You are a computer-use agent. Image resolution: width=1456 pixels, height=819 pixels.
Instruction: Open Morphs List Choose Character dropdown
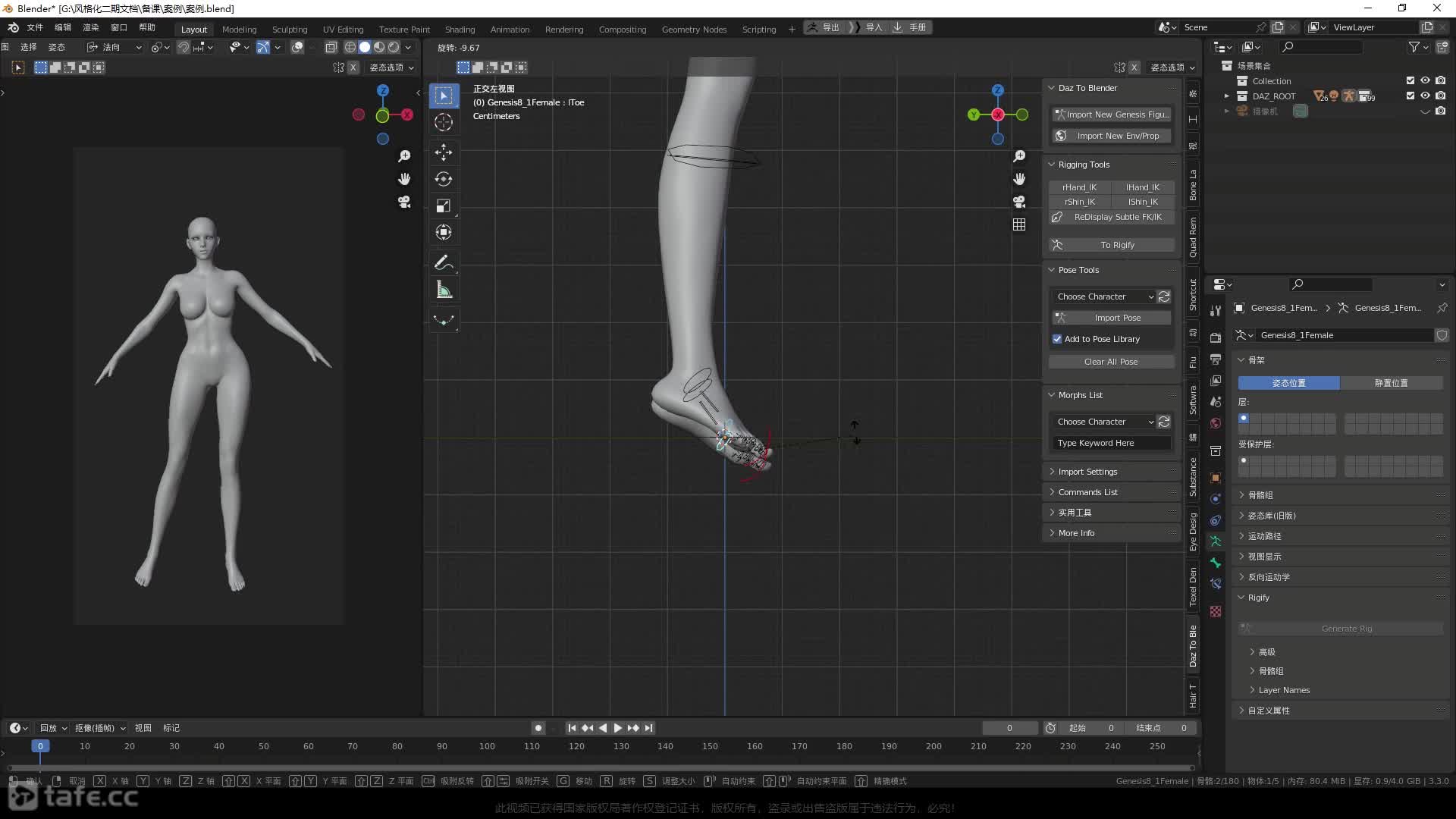1103,422
